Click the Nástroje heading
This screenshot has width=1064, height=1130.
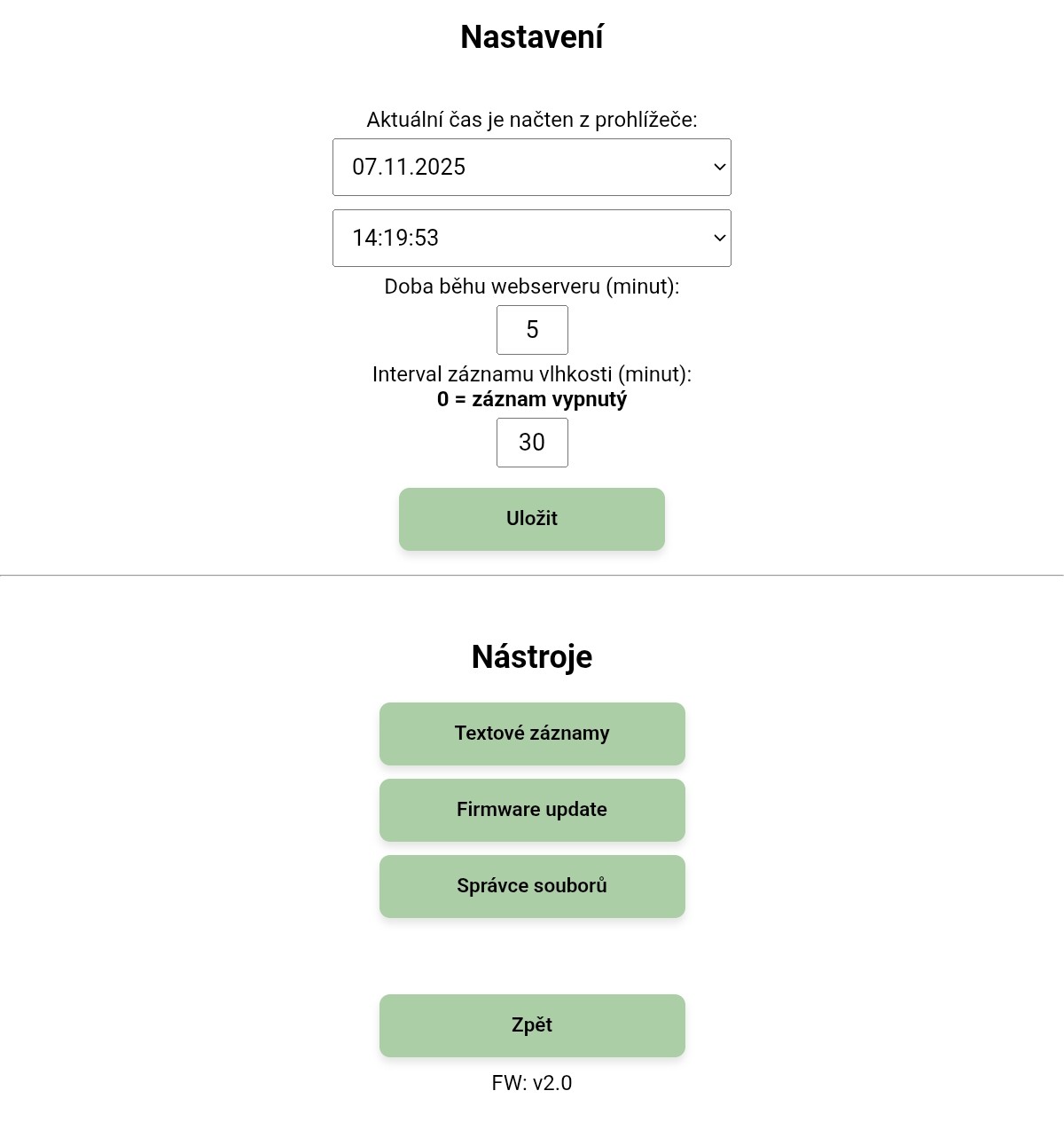click(x=532, y=657)
